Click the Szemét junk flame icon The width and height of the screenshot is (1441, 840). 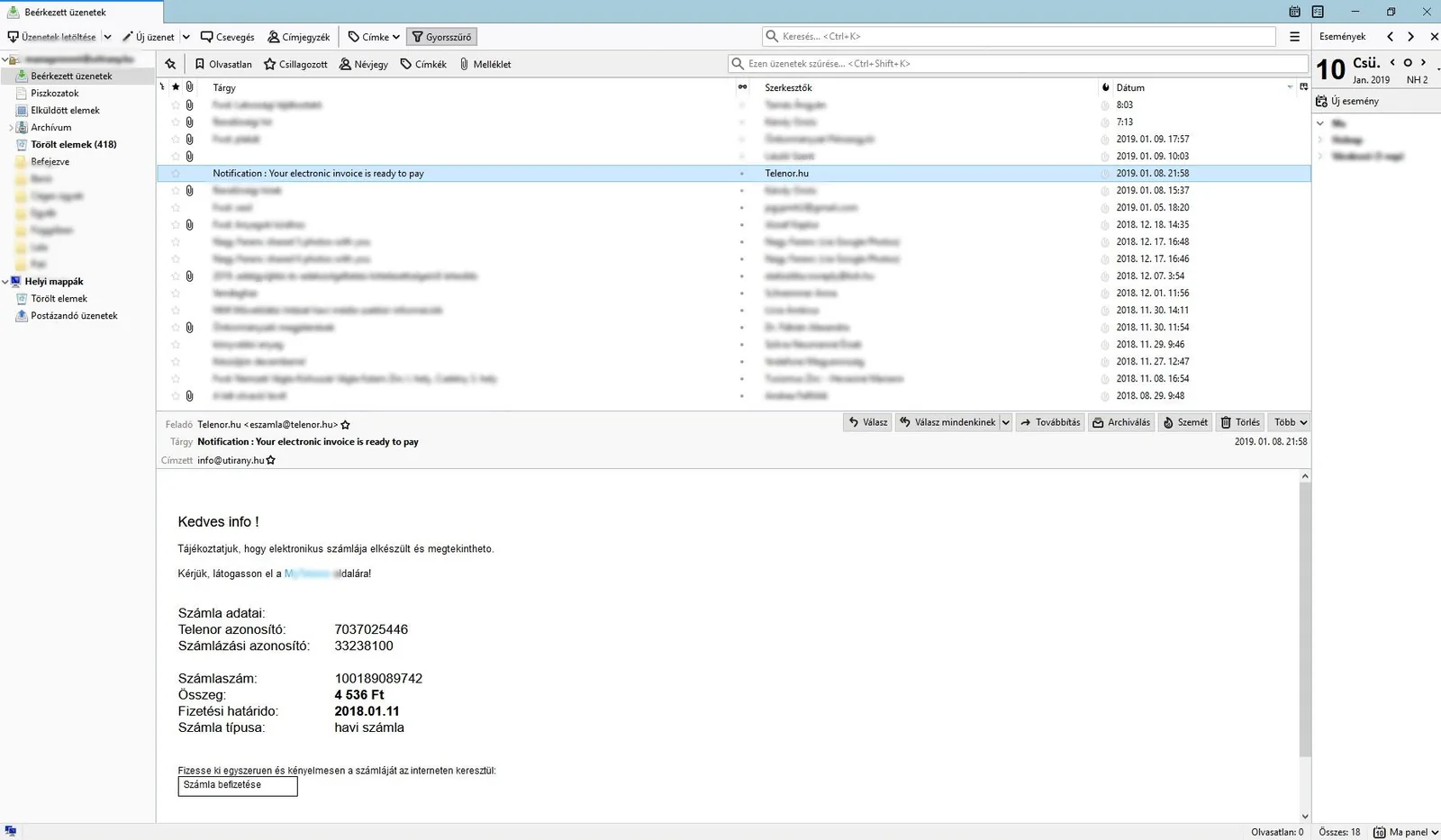click(x=1168, y=422)
